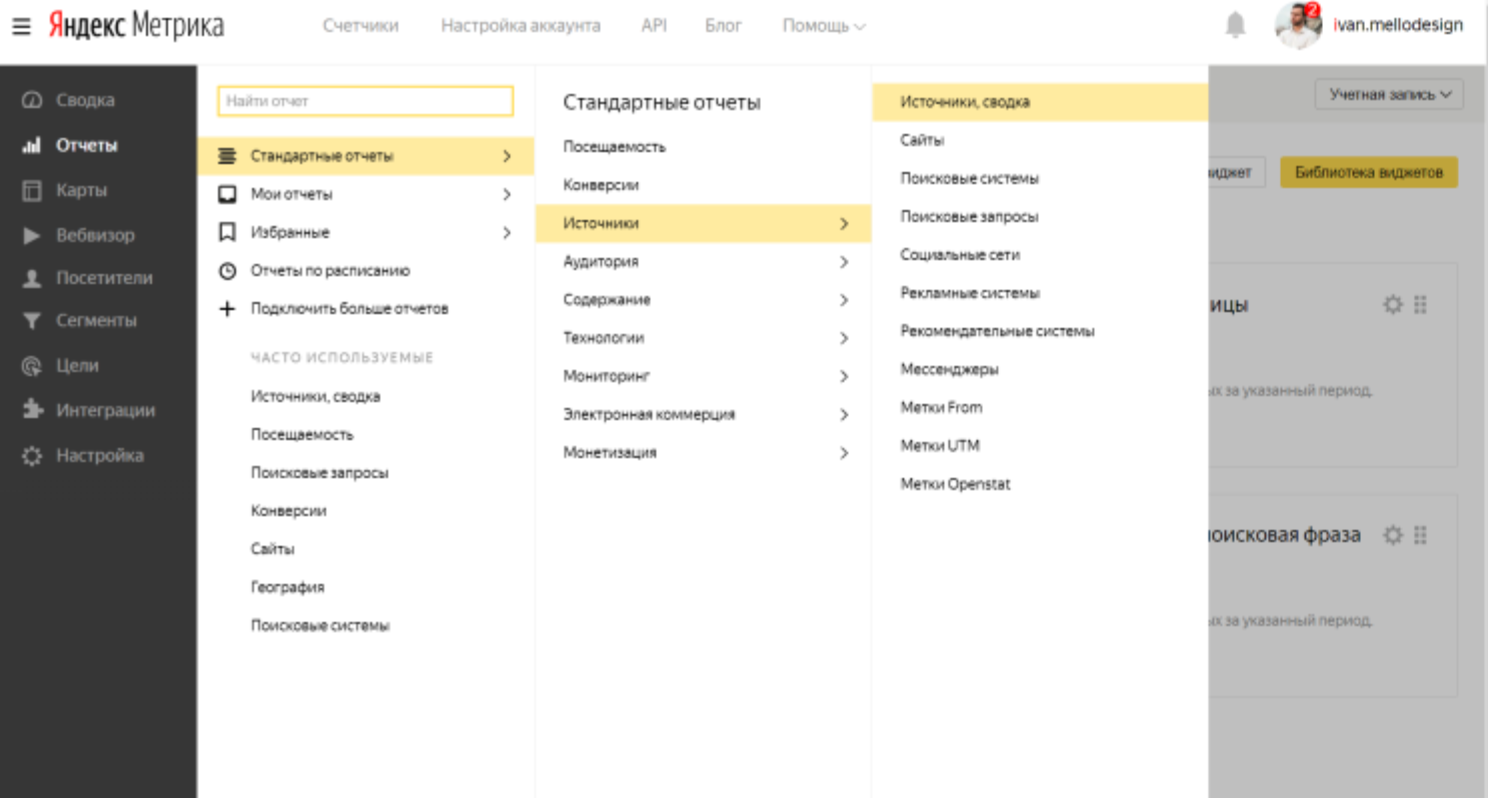
Task: Click the Стандартные отчеты list icon
Action: [227, 156]
